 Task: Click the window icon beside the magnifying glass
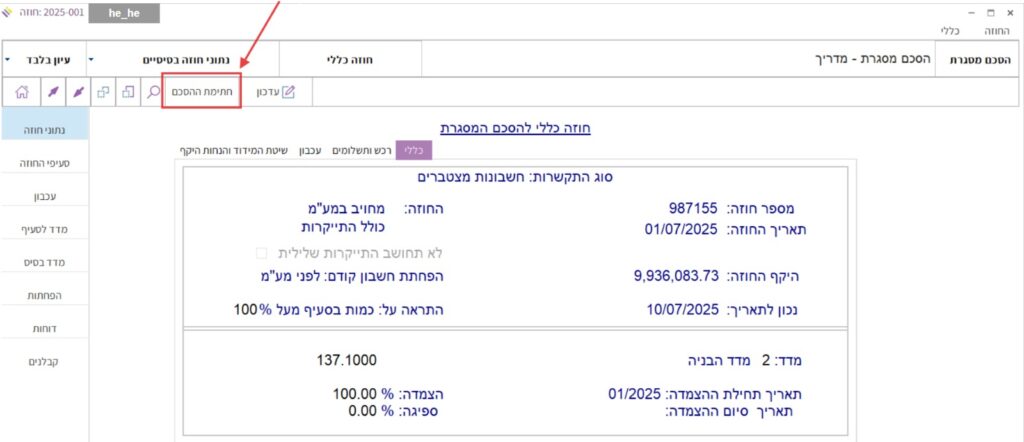tap(128, 92)
